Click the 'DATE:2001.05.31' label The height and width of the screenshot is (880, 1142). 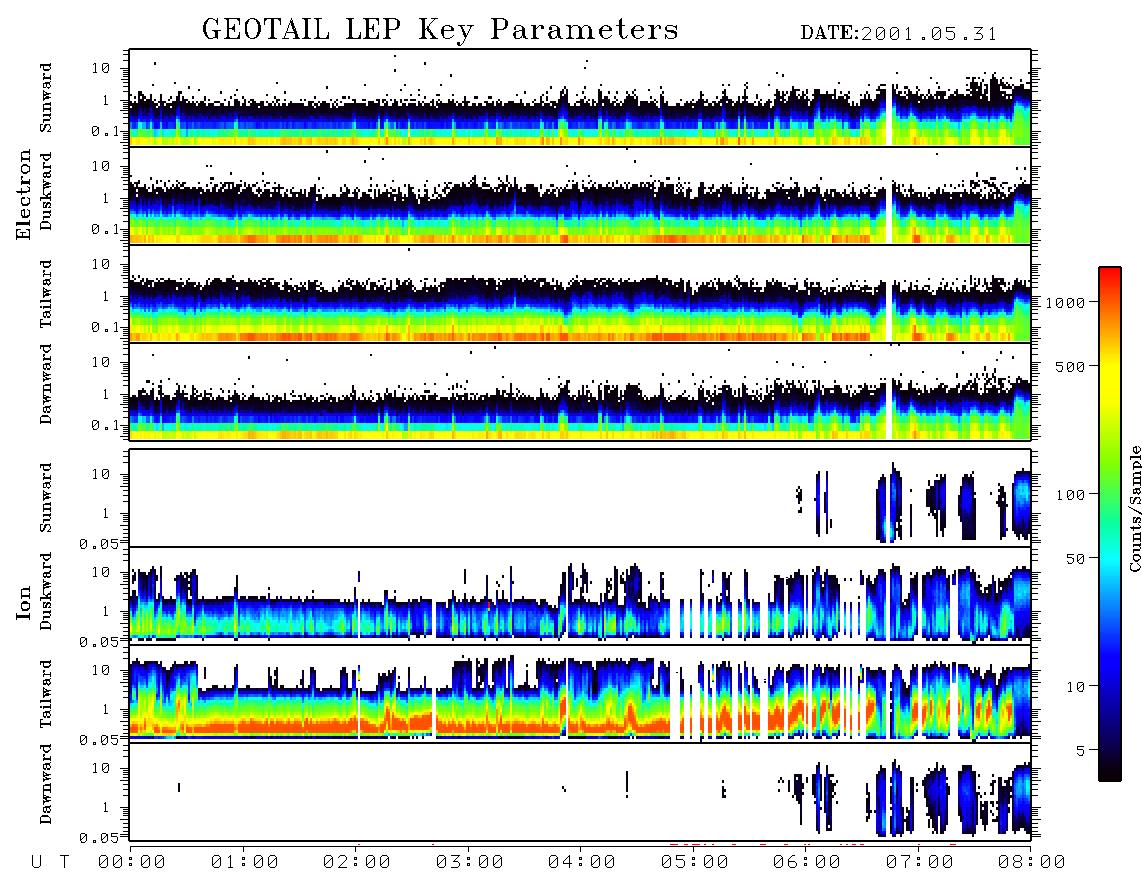point(898,34)
